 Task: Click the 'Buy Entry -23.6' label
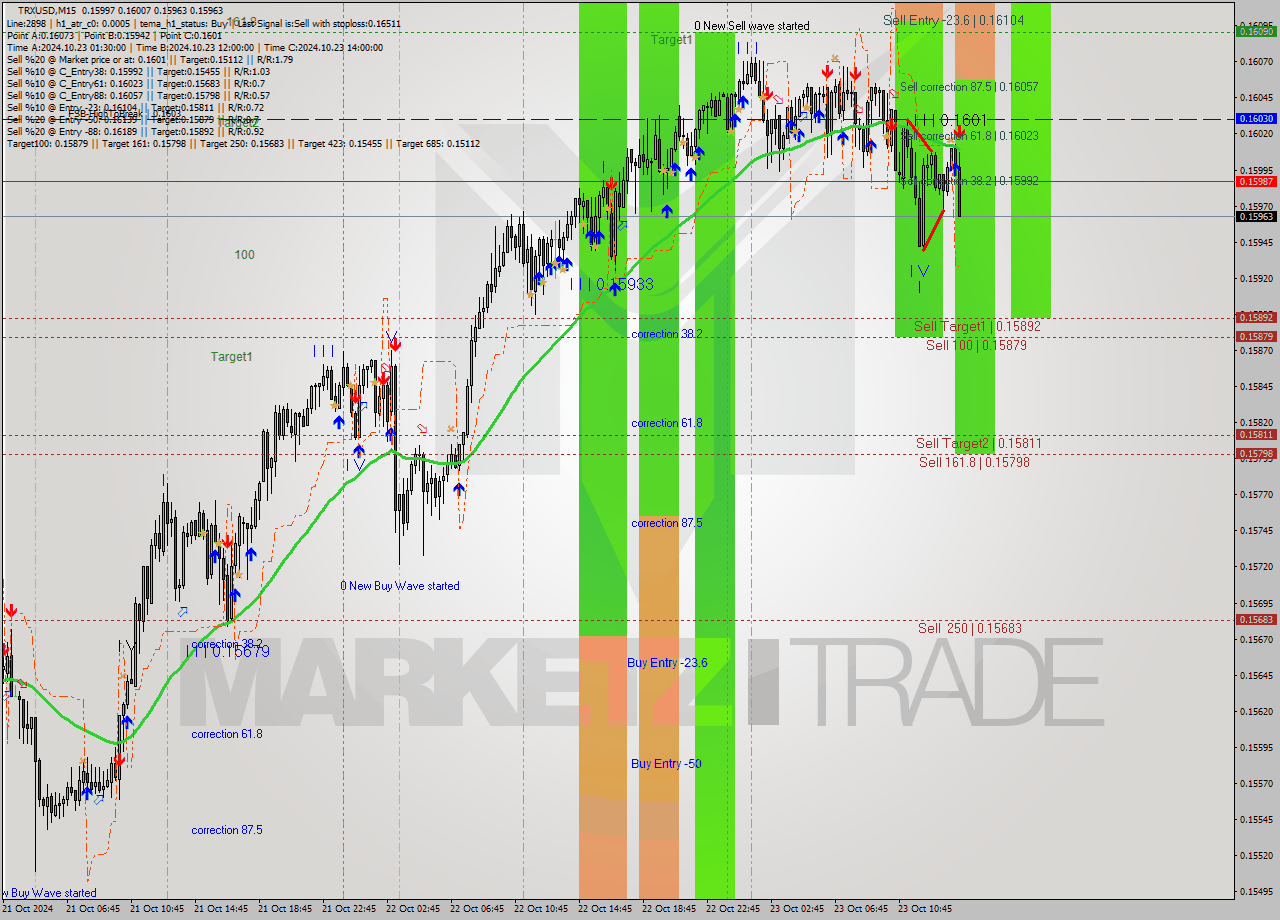click(667, 663)
